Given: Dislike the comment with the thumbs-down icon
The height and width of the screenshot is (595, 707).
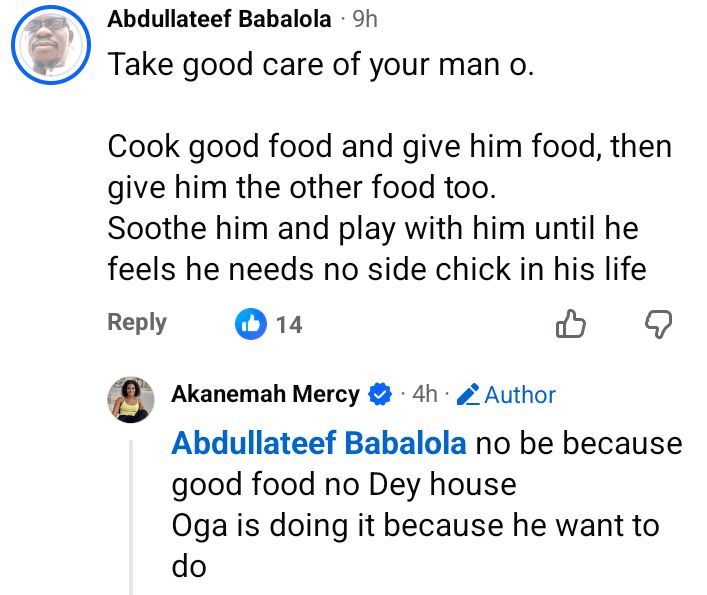Looking at the screenshot, I should pyautogui.click(x=656, y=324).
